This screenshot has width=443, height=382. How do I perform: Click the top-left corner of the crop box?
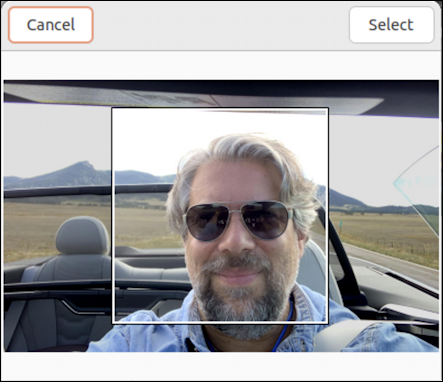[x=112, y=108]
